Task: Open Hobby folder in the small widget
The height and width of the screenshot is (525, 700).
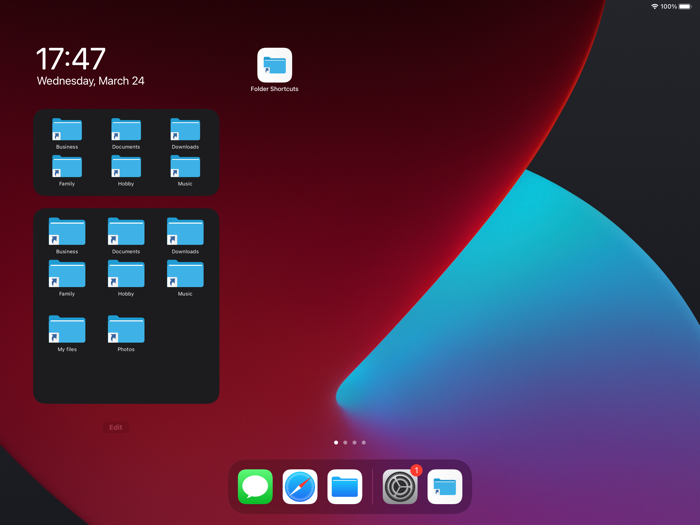Action: (126, 170)
